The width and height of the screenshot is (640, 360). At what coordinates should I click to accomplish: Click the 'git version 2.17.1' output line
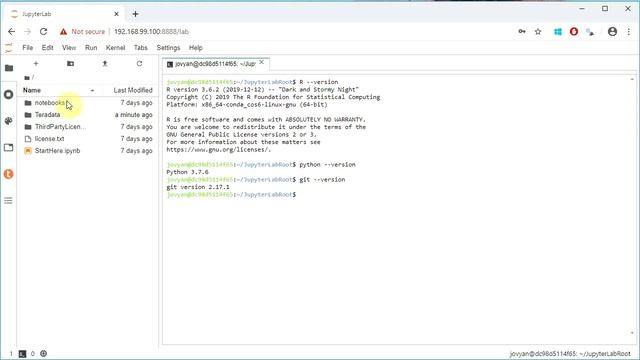[198, 187]
